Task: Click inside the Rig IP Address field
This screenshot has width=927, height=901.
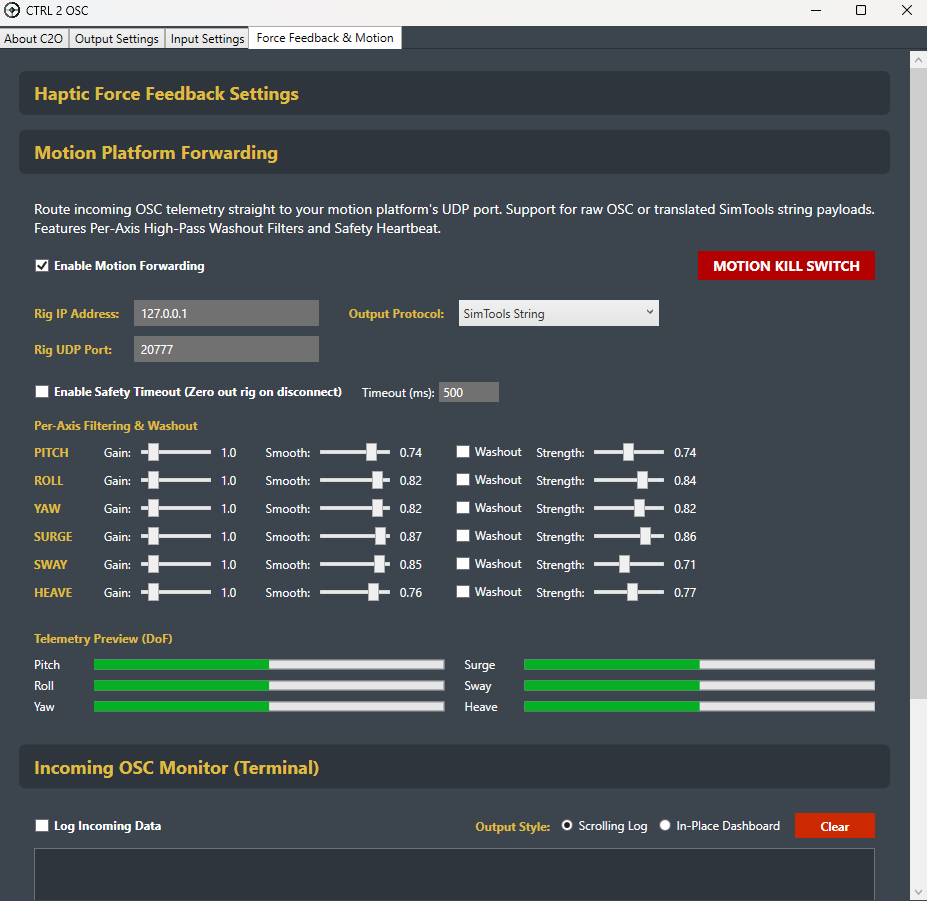Action: point(225,312)
